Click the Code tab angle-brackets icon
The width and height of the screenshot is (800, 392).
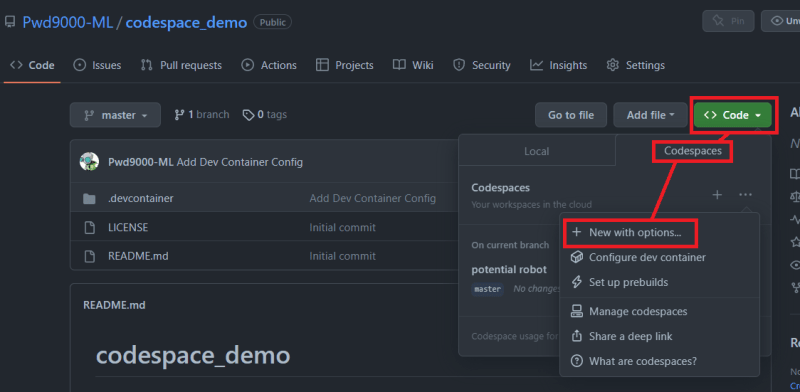coord(16,65)
